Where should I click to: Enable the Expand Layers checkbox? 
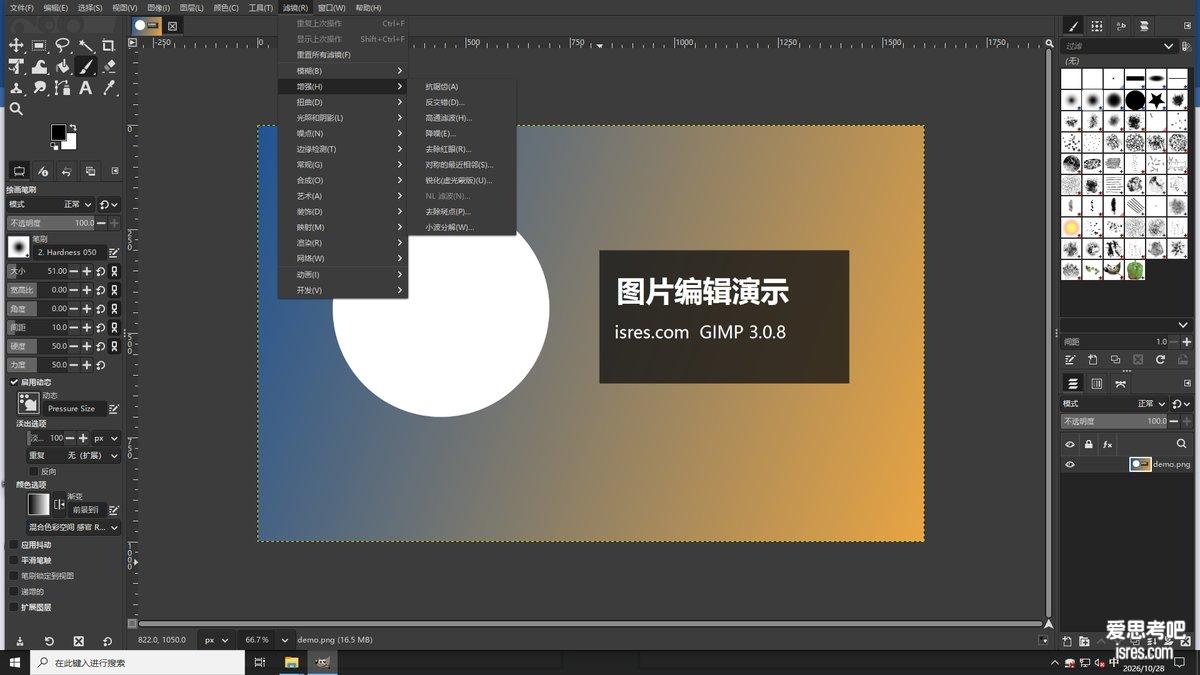pyautogui.click(x=14, y=607)
